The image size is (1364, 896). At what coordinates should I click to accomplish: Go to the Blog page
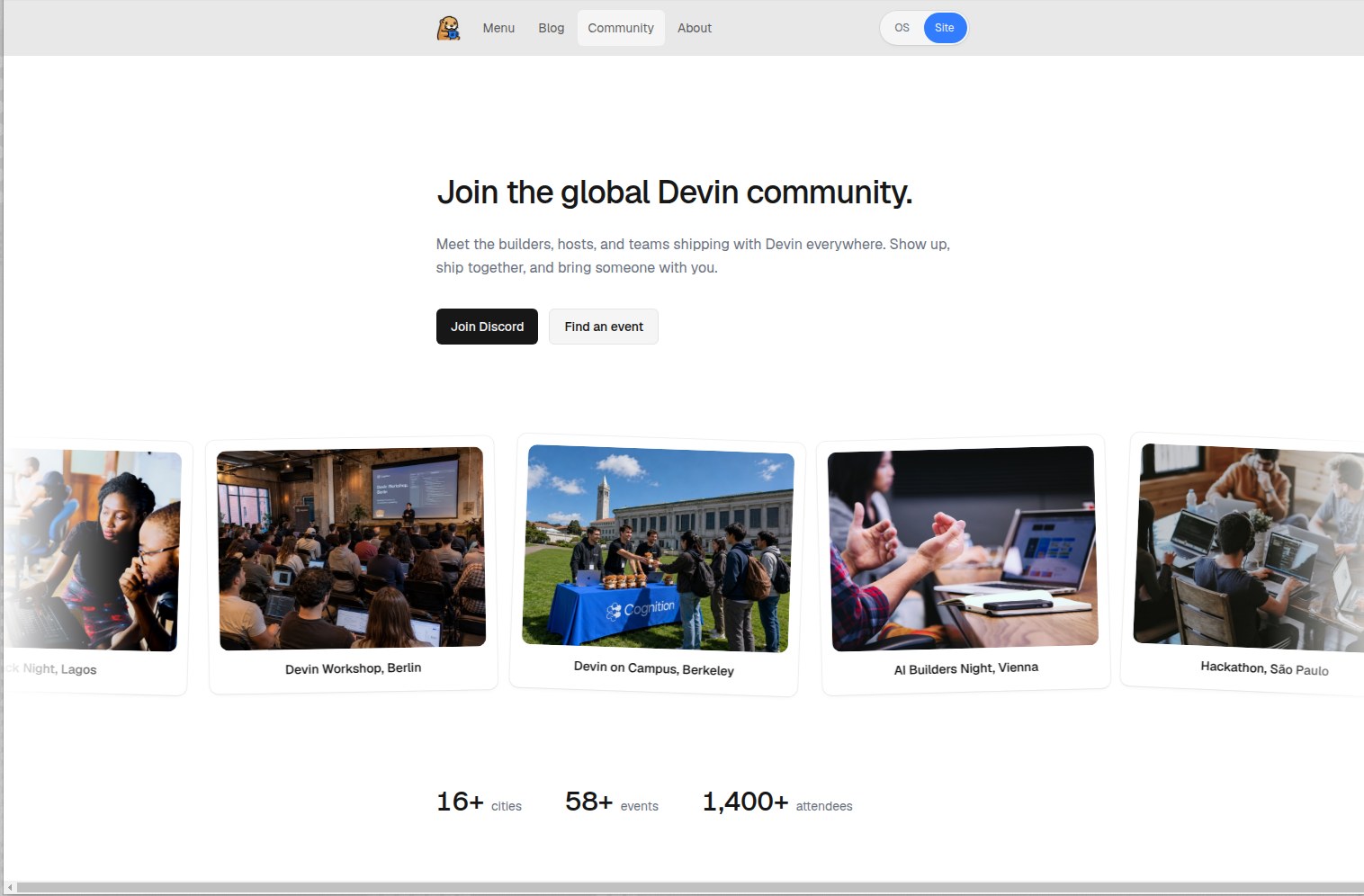point(552,28)
